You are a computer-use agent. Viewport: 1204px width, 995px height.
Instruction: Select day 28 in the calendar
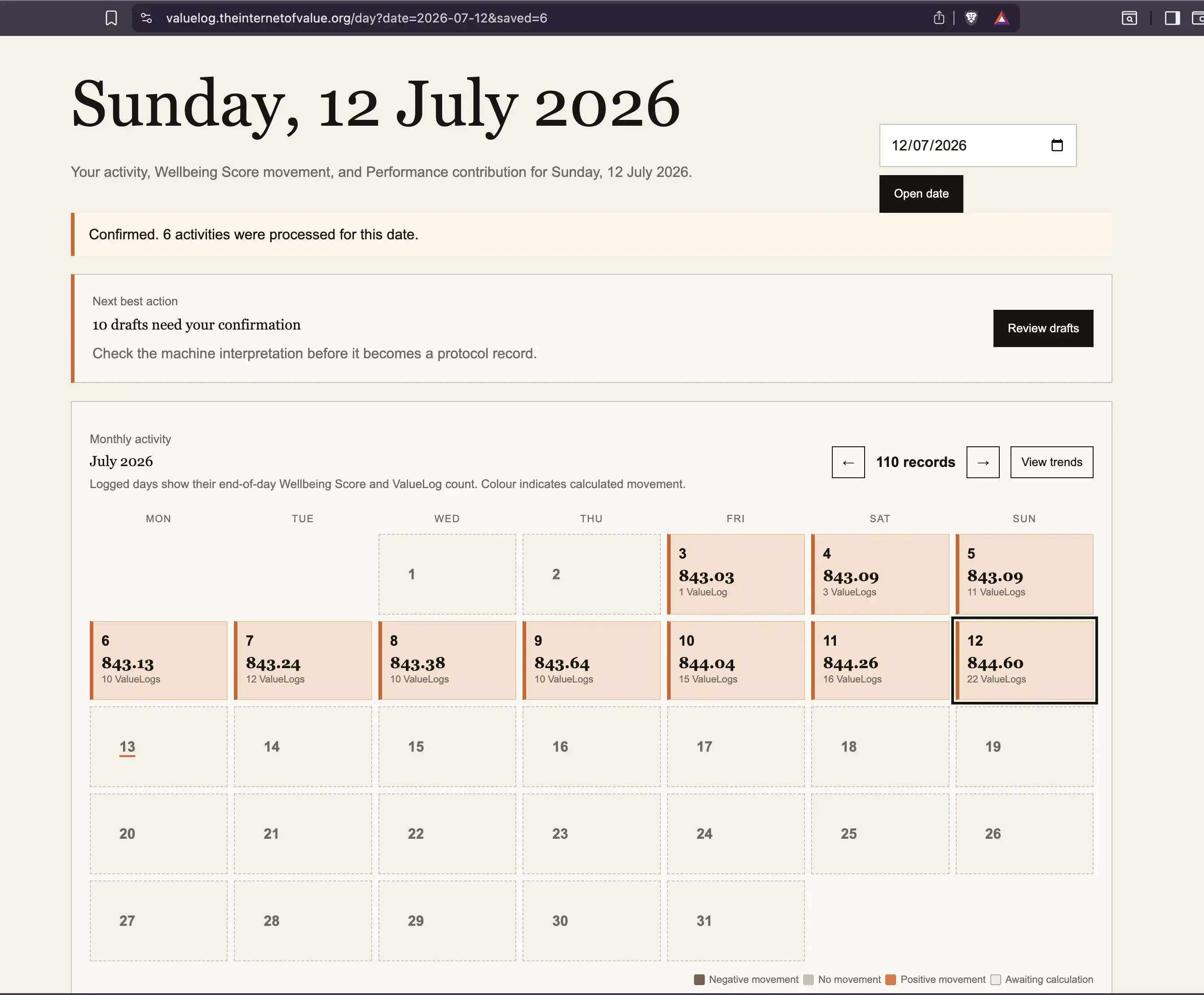click(x=303, y=921)
